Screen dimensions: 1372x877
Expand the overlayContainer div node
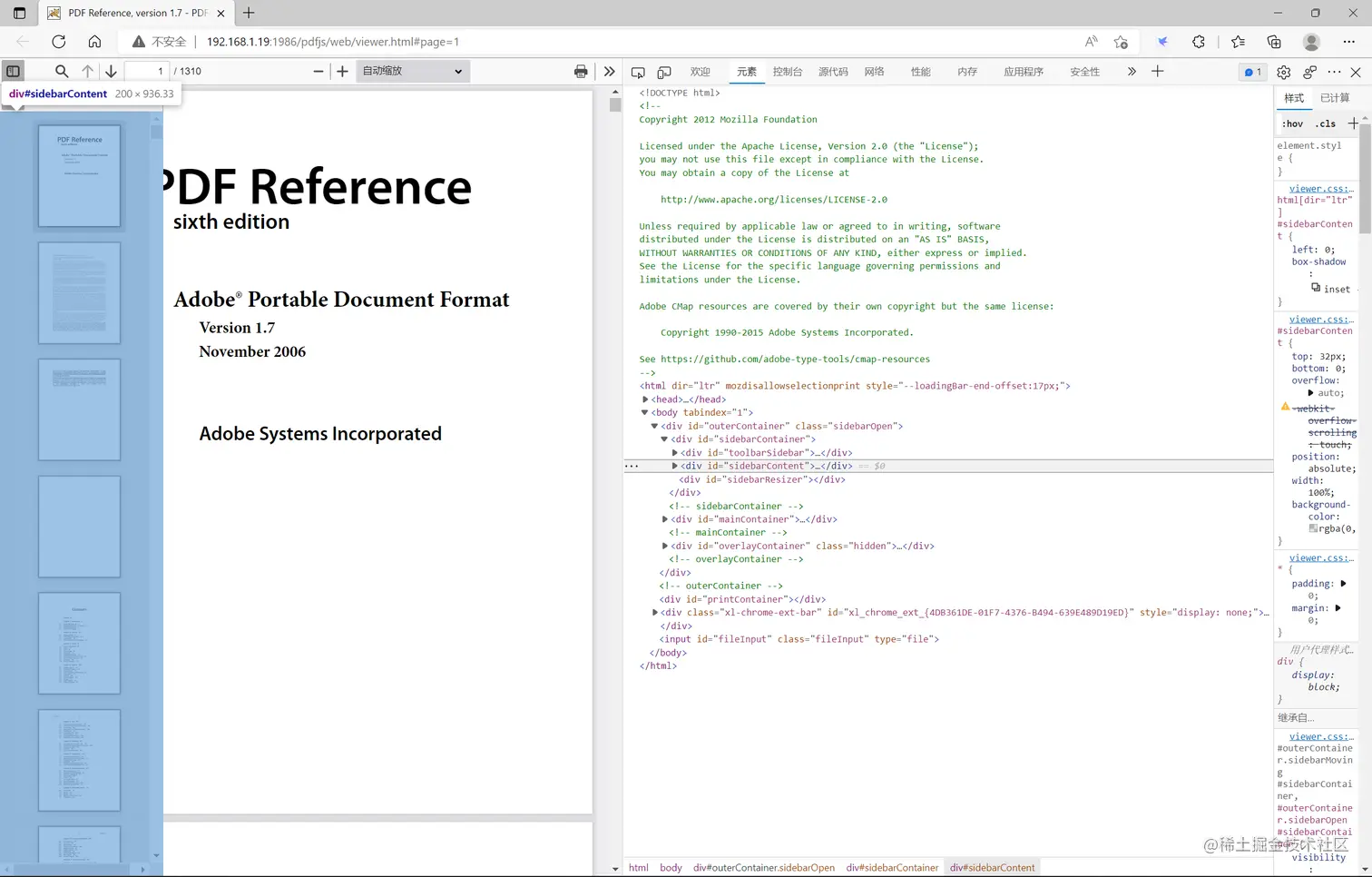(664, 546)
